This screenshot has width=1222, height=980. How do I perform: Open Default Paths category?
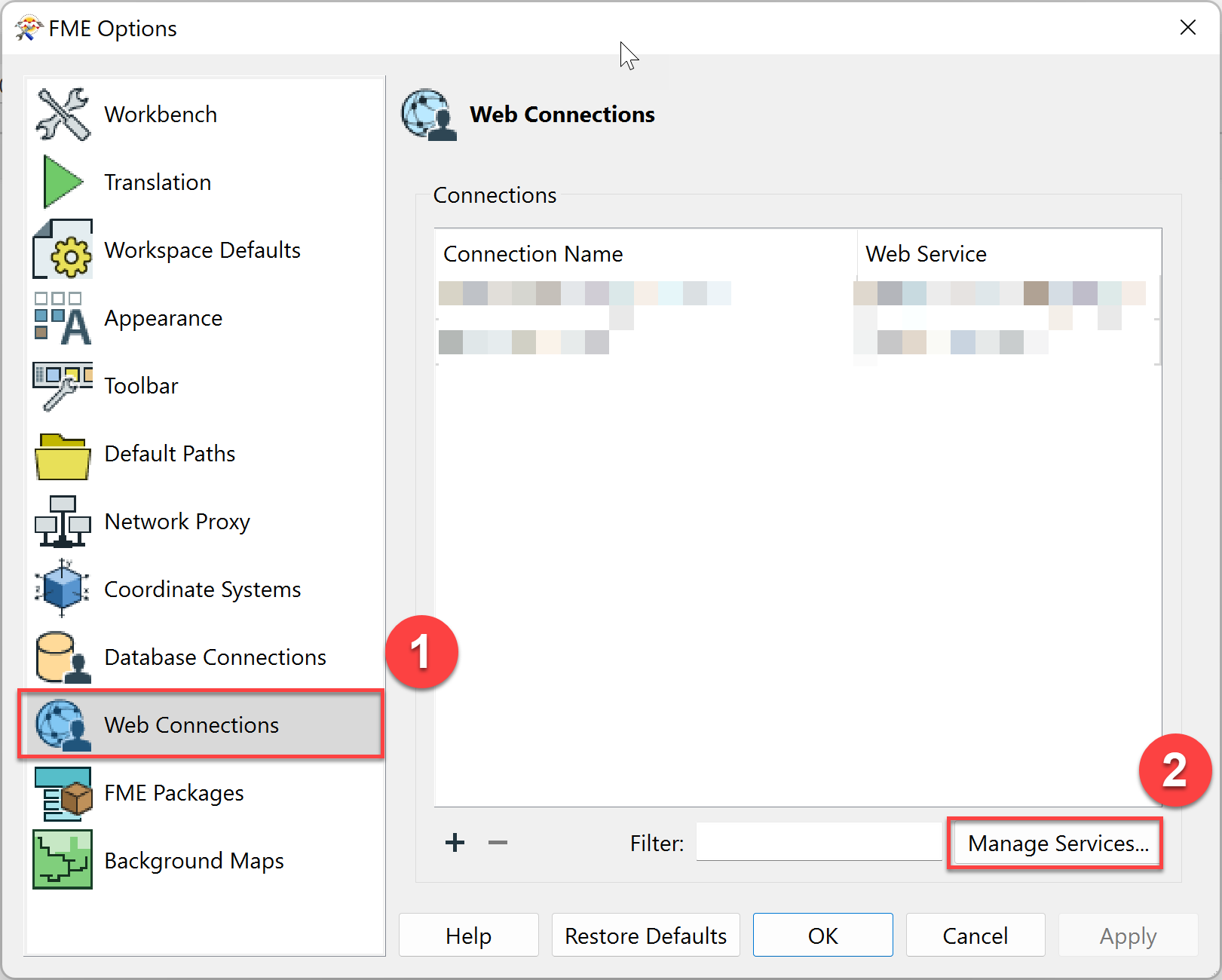[x=170, y=454]
